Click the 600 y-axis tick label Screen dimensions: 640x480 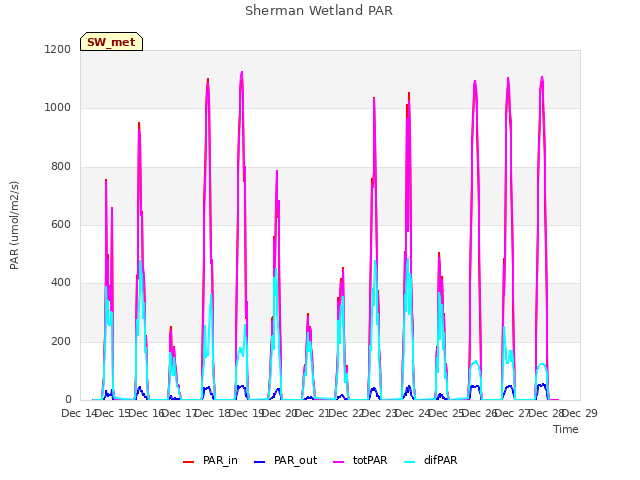61,224
